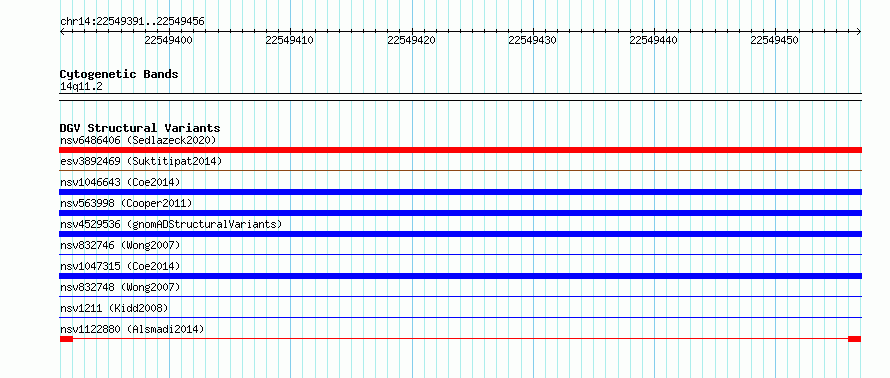This screenshot has height=378, width=890.
Task: Click the nsv4529536 (gnomADStructuralVariants) label
Action: (171, 224)
